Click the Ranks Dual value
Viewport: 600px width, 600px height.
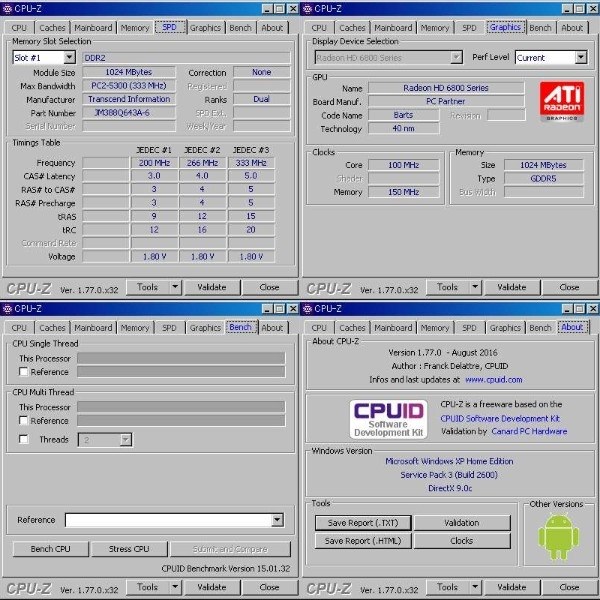261,99
